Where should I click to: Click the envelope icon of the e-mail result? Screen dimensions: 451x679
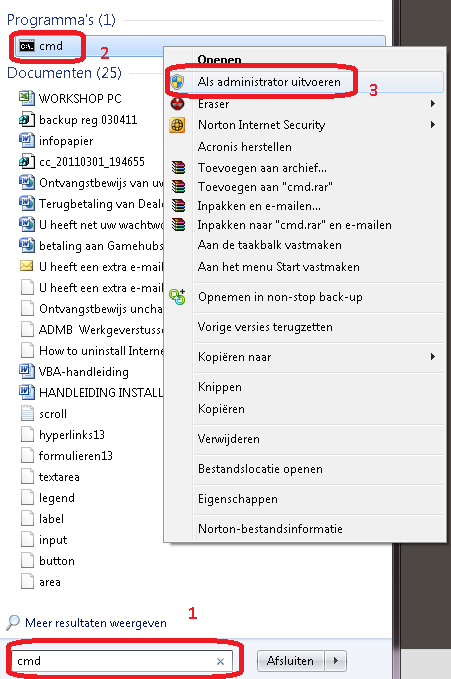pos(27,266)
